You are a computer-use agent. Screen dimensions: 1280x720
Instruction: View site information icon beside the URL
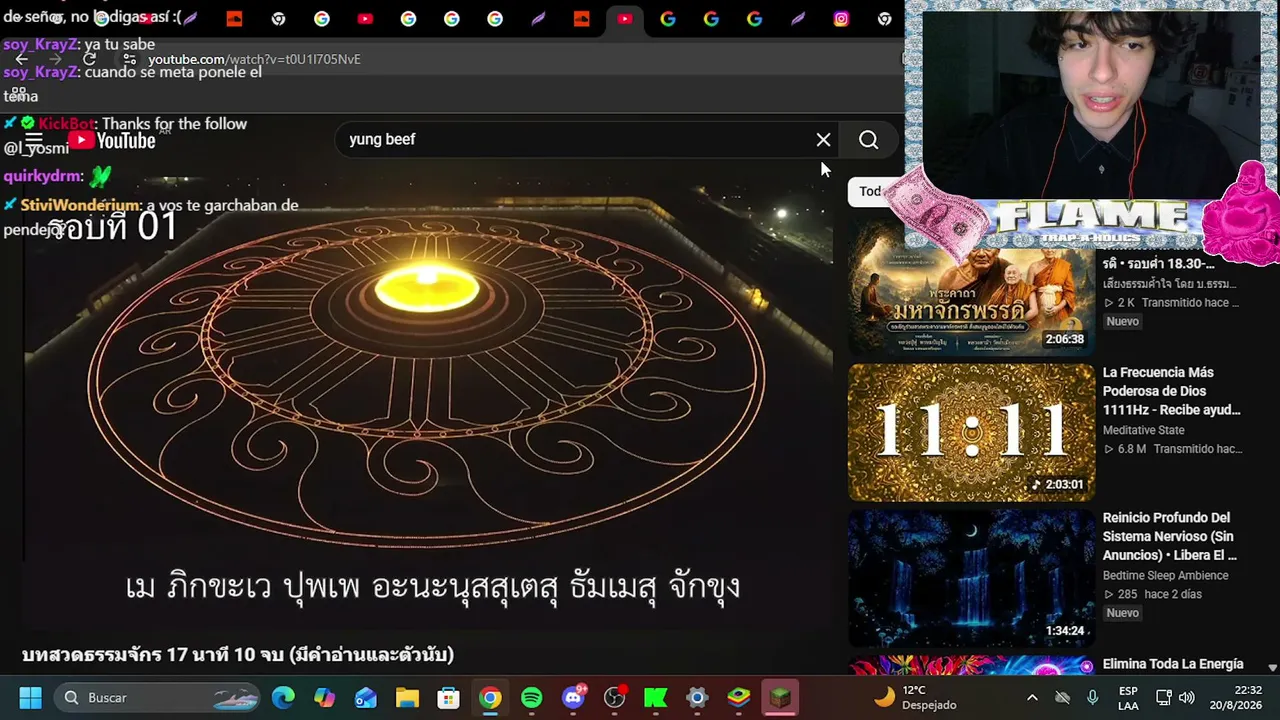coord(129,59)
